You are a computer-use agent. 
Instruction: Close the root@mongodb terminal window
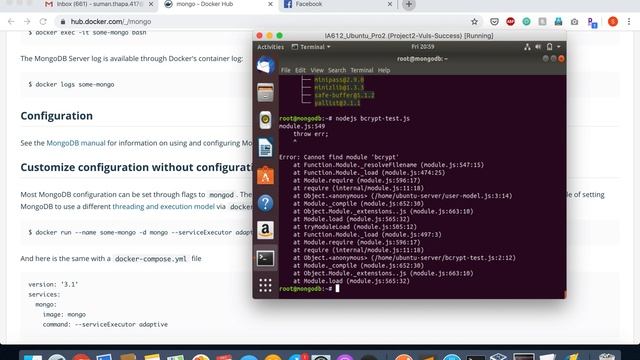[x=561, y=59]
